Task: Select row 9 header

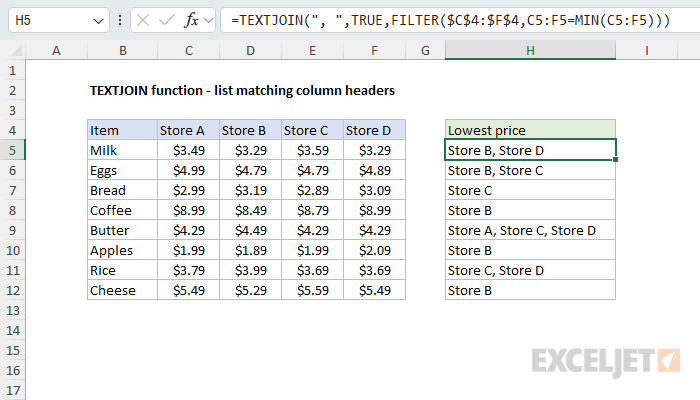Action: [12, 230]
